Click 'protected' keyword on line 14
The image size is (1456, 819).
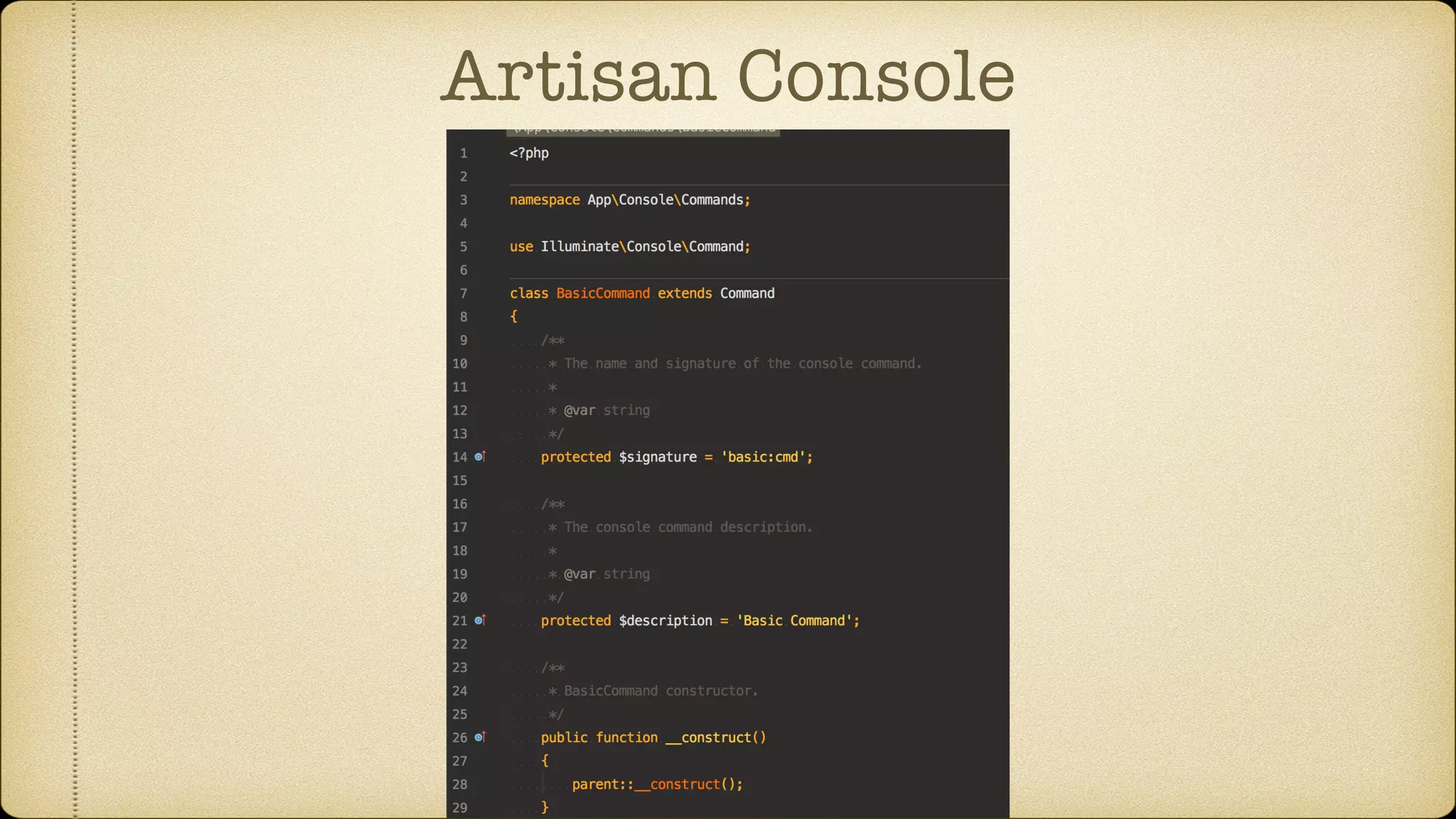(576, 457)
